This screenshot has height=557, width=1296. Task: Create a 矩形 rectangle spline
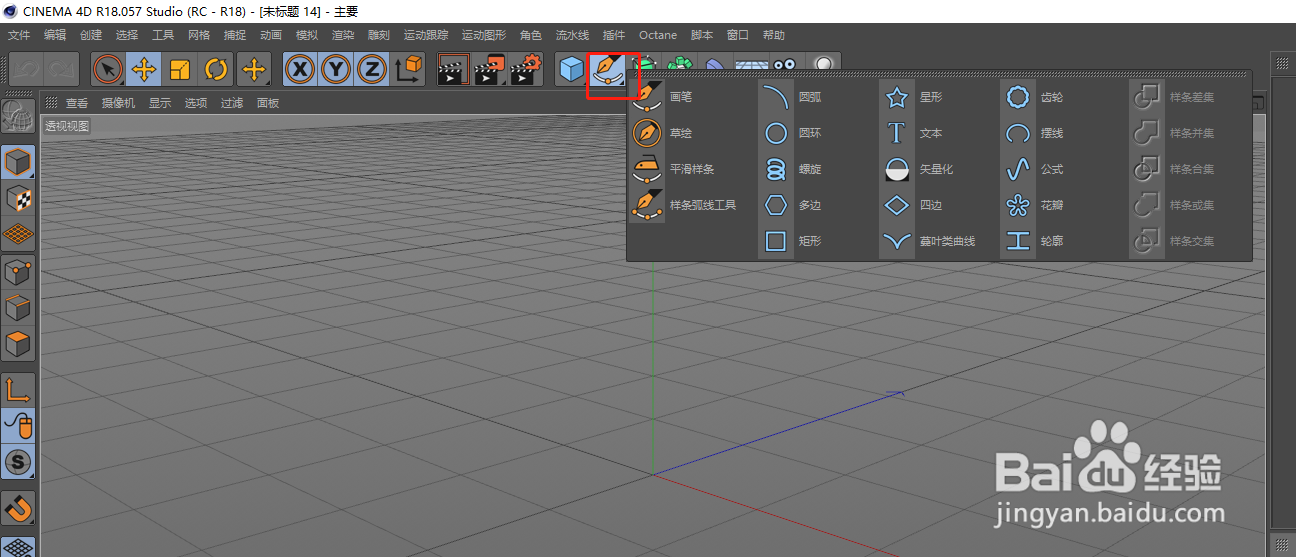(793, 241)
